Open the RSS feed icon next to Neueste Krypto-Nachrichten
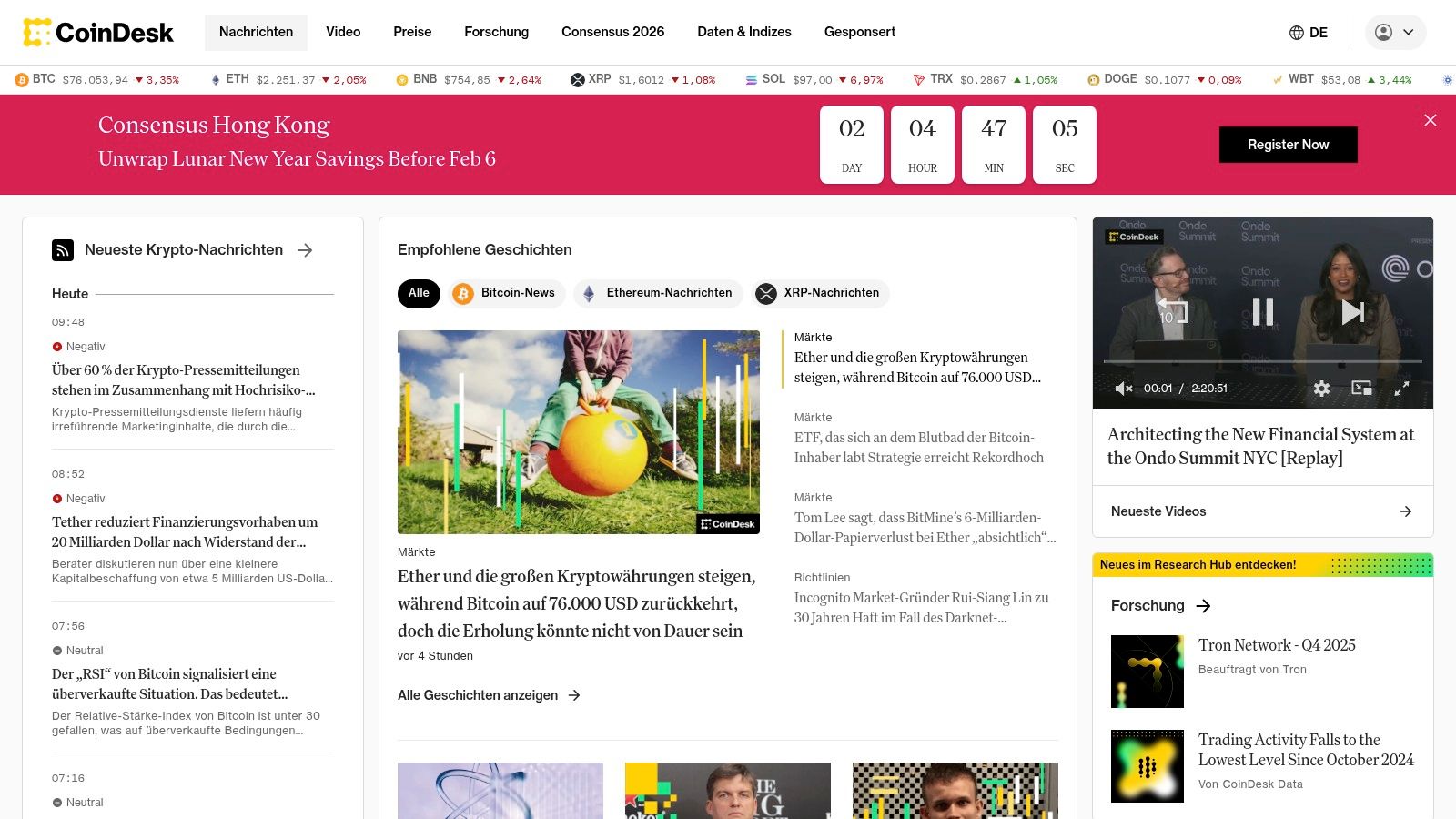The height and width of the screenshot is (819, 1456). point(62,249)
